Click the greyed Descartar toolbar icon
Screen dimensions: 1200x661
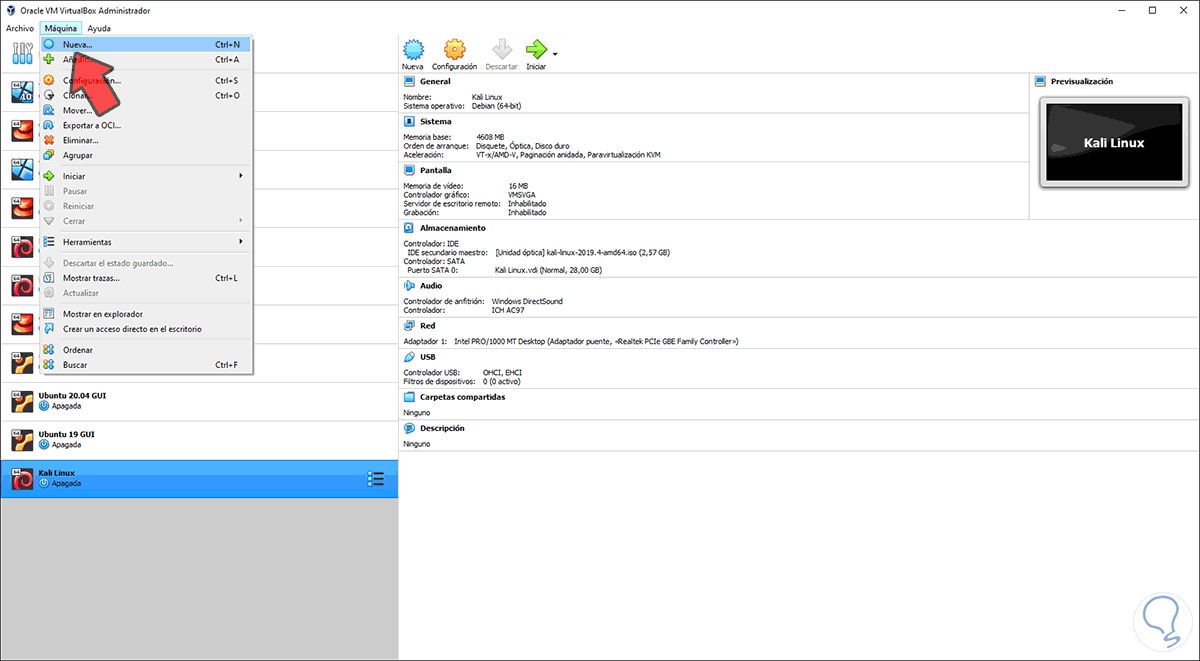(501, 49)
